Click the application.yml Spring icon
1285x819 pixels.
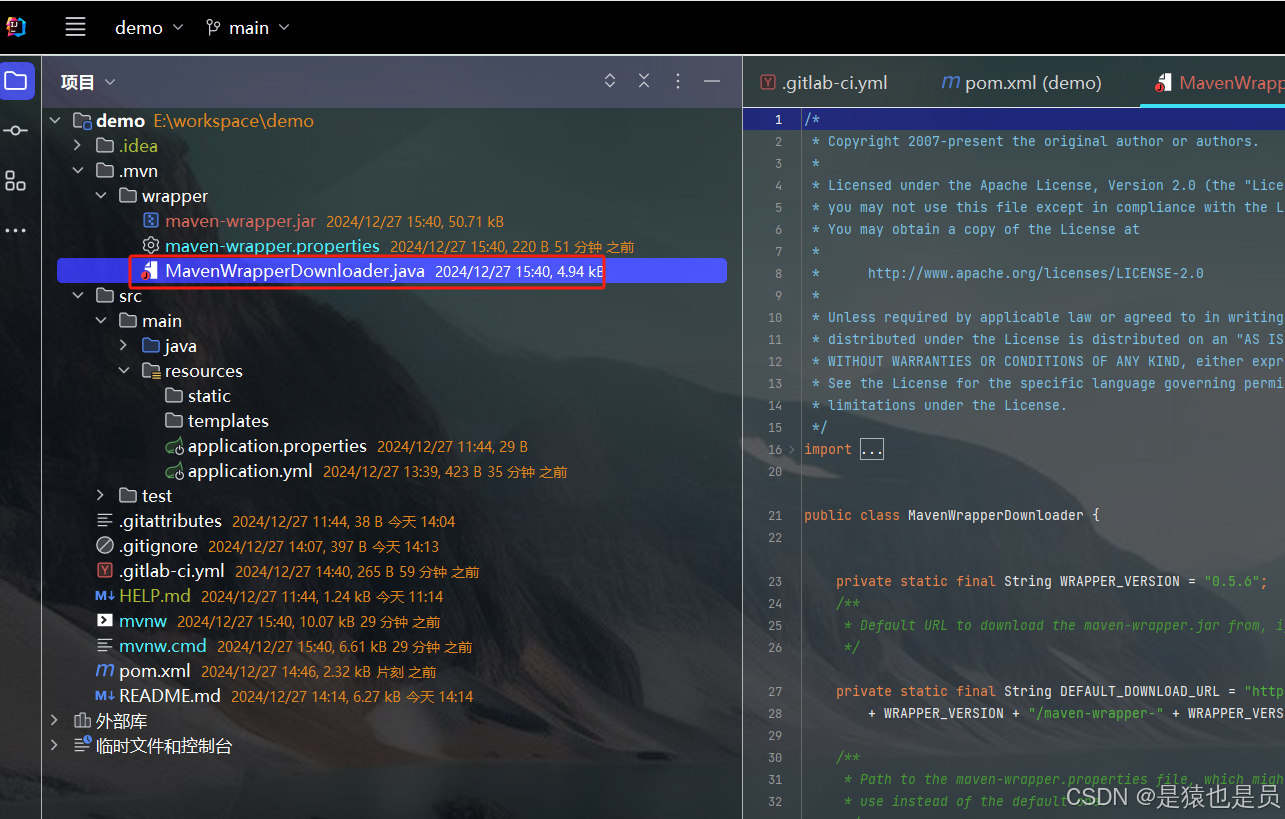click(174, 471)
